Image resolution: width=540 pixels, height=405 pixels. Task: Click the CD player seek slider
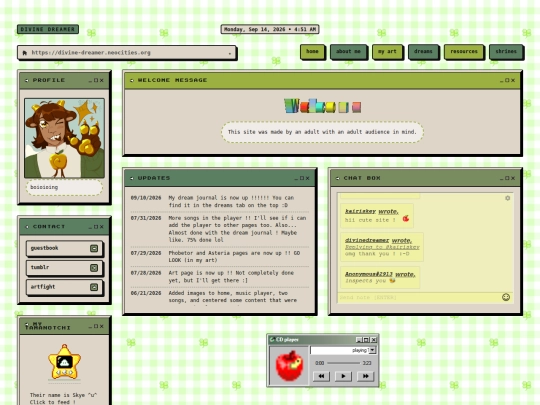click(x=343, y=363)
